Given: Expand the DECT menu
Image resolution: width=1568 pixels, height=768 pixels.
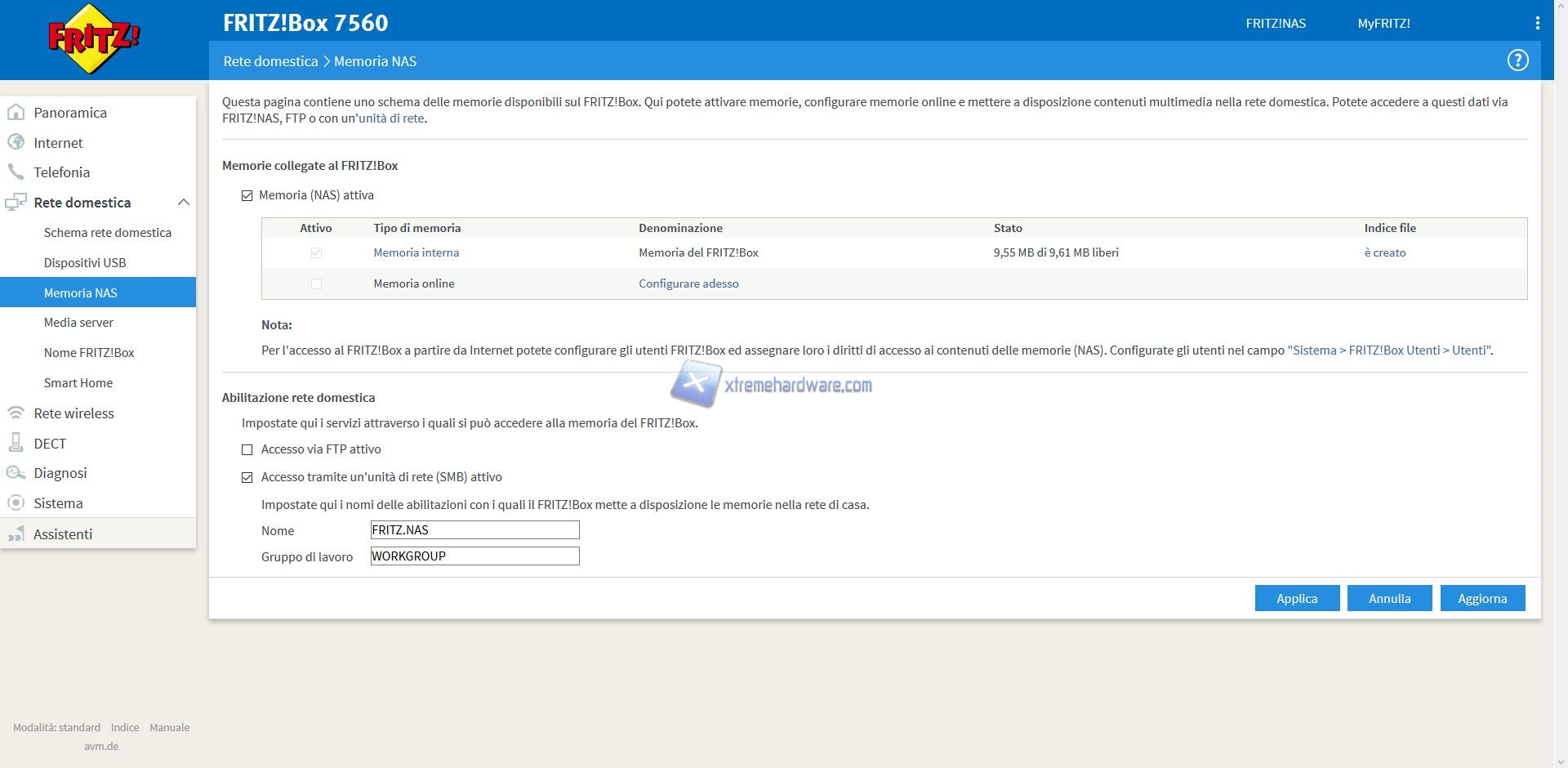Looking at the screenshot, I should 50,444.
